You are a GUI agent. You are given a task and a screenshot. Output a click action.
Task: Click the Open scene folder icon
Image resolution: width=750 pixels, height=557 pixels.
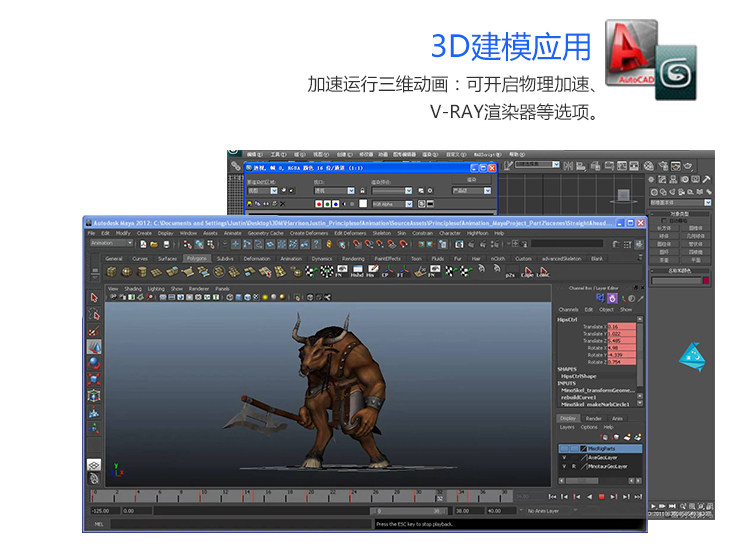(x=154, y=244)
